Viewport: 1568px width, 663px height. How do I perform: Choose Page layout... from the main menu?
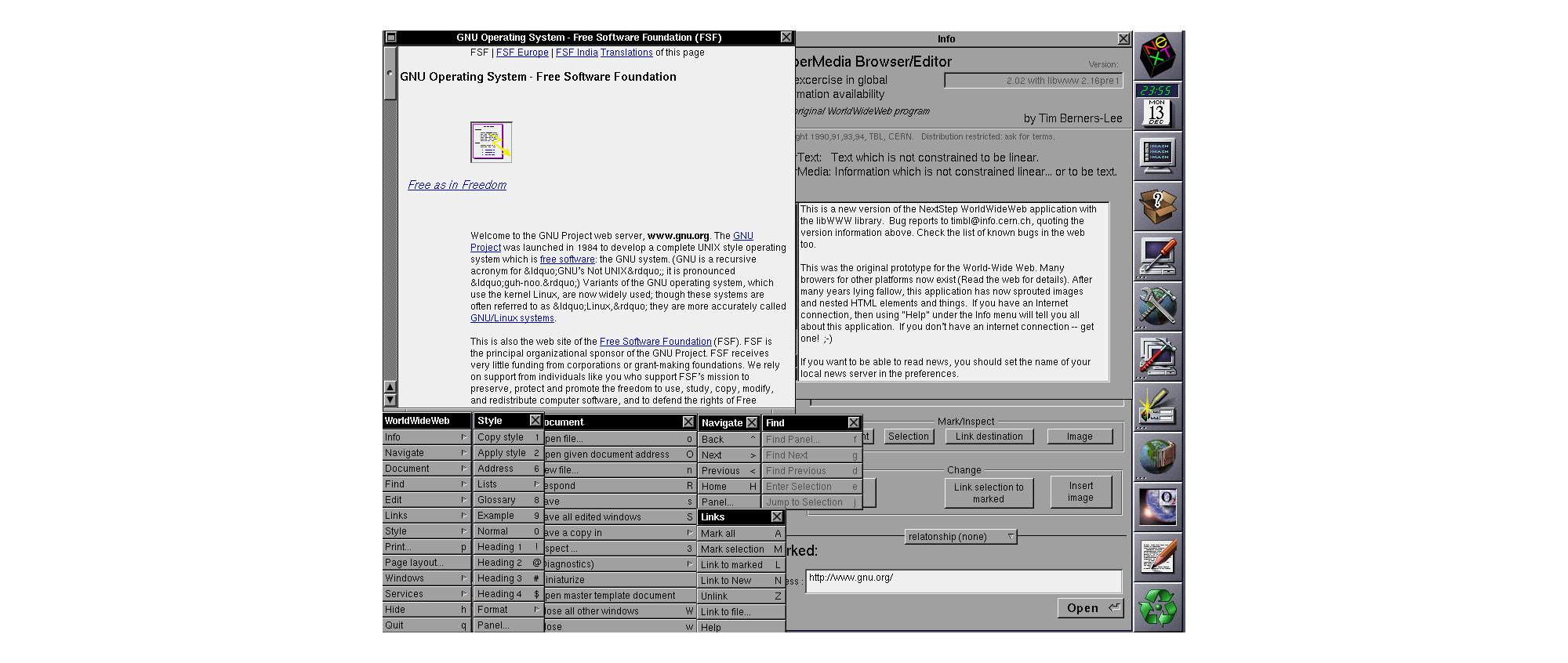[426, 563]
